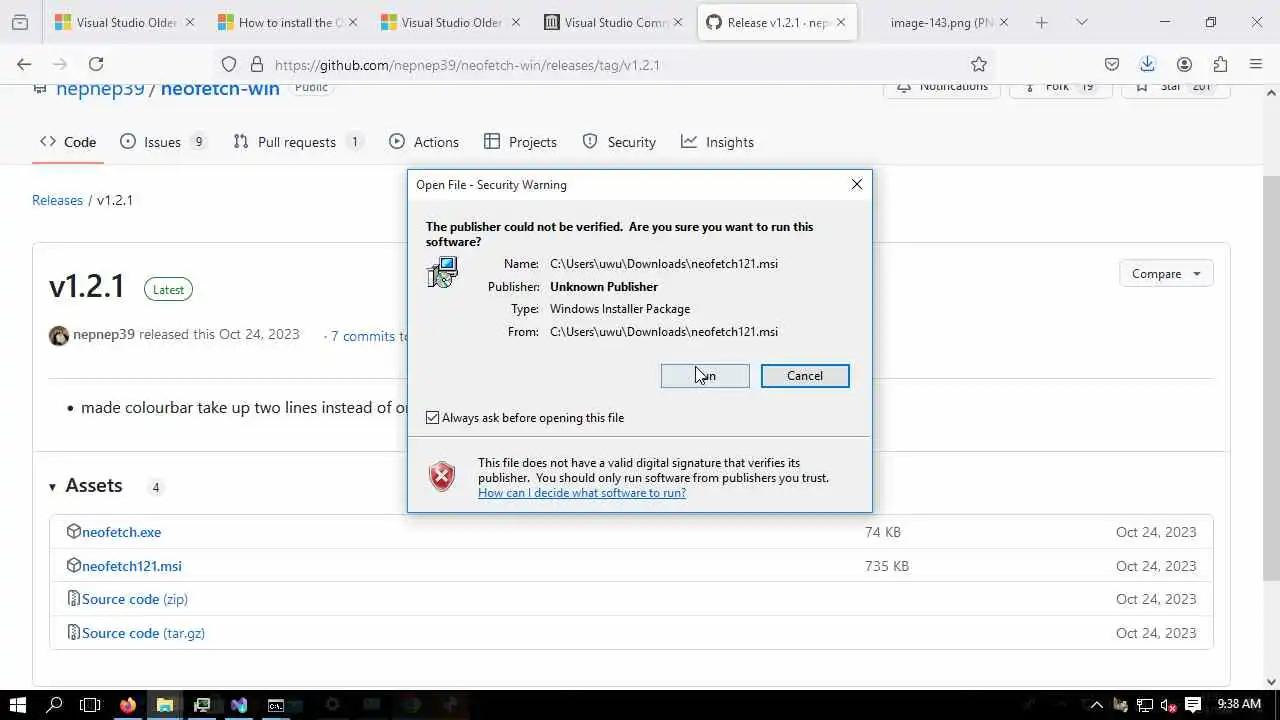Open a new browser tab

point(1041,22)
